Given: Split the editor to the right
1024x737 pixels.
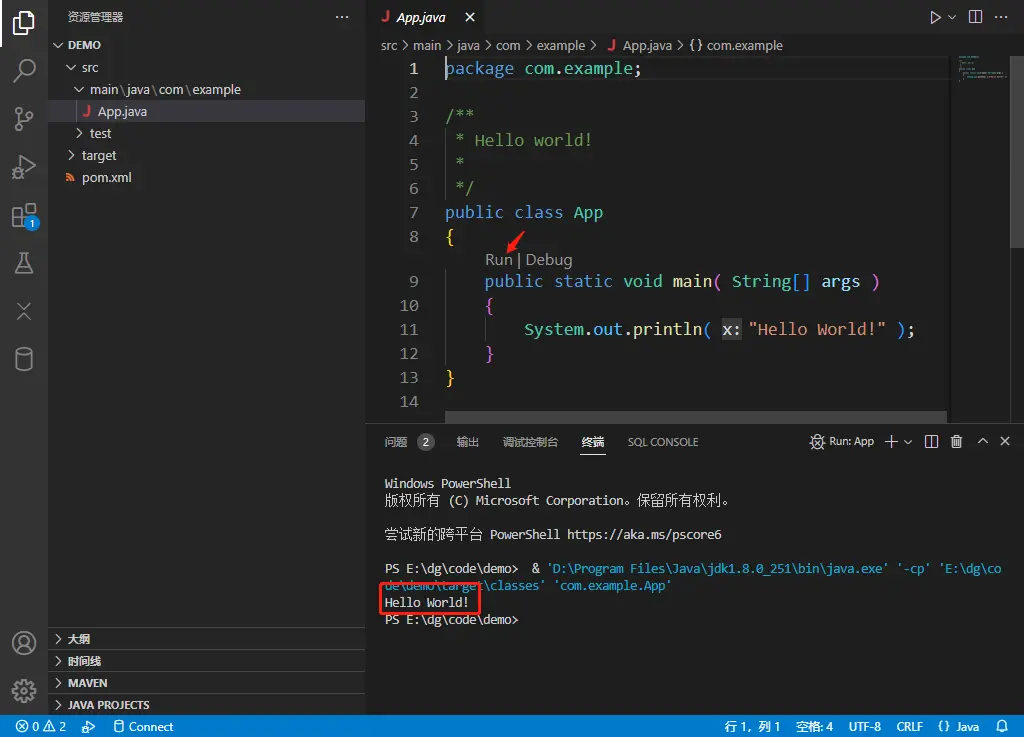Looking at the screenshot, I should click(975, 17).
